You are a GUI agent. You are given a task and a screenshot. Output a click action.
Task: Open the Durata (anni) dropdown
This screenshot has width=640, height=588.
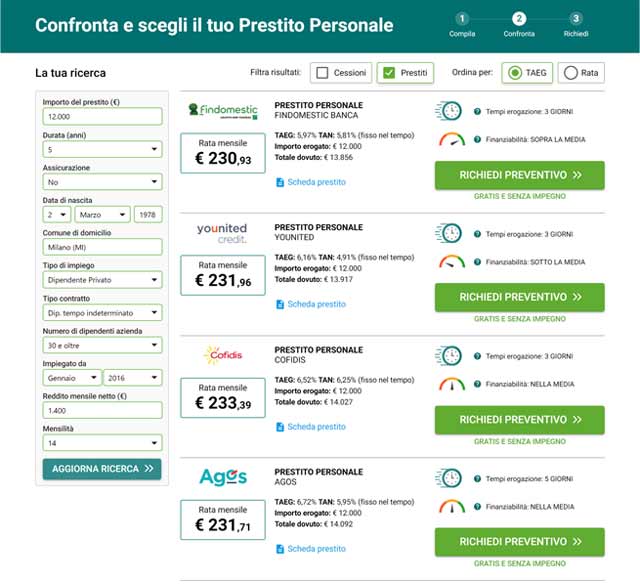(x=102, y=150)
